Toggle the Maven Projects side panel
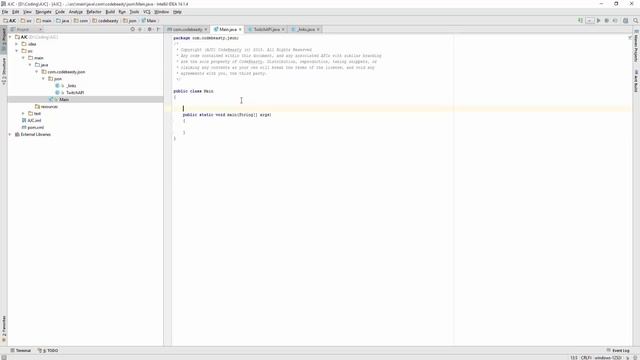The height and width of the screenshot is (360, 640). [636, 47]
